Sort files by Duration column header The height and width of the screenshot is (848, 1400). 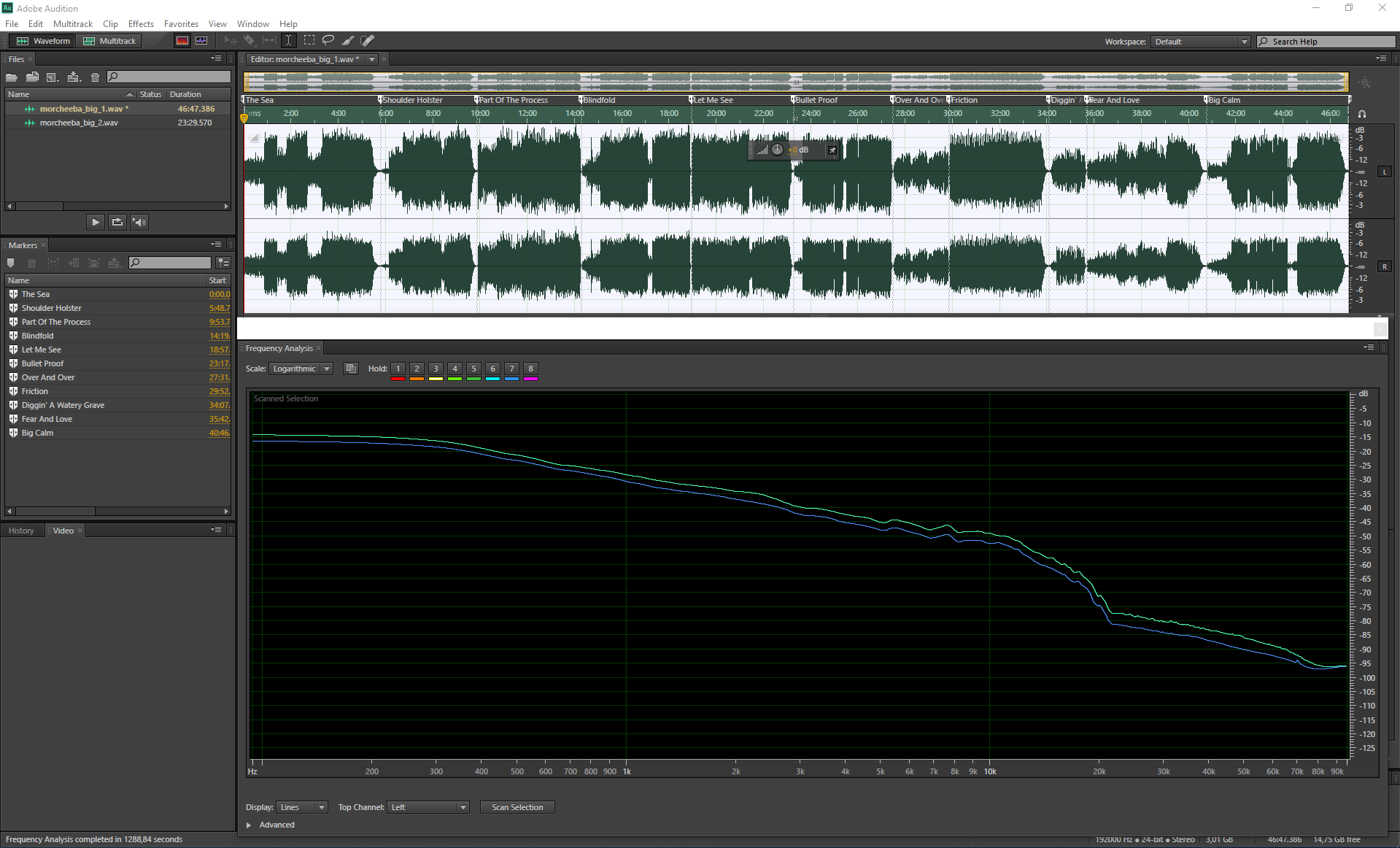tap(185, 94)
